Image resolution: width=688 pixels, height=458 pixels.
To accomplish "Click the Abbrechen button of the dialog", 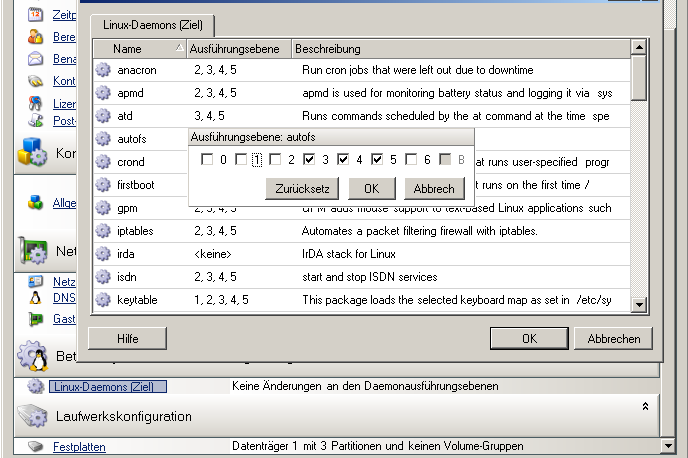I will 613,339.
